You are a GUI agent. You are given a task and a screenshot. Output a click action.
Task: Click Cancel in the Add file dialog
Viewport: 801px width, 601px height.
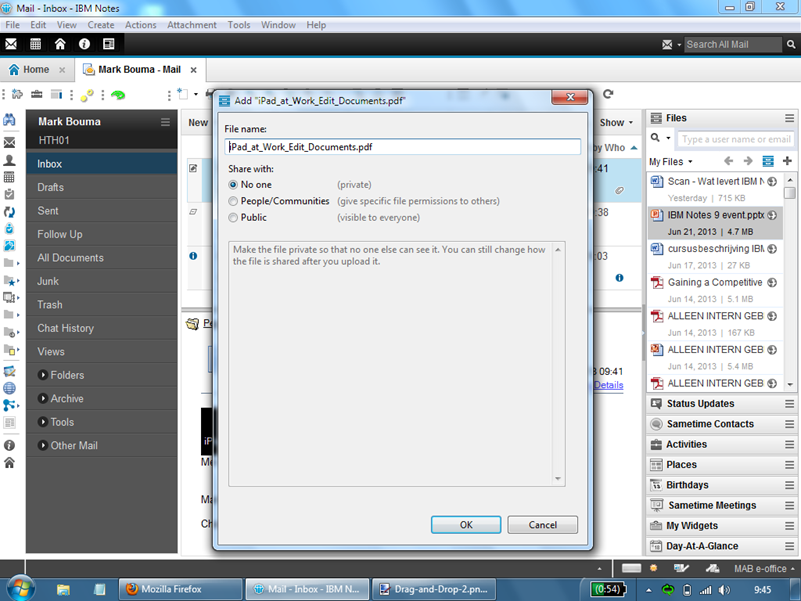[543, 525]
